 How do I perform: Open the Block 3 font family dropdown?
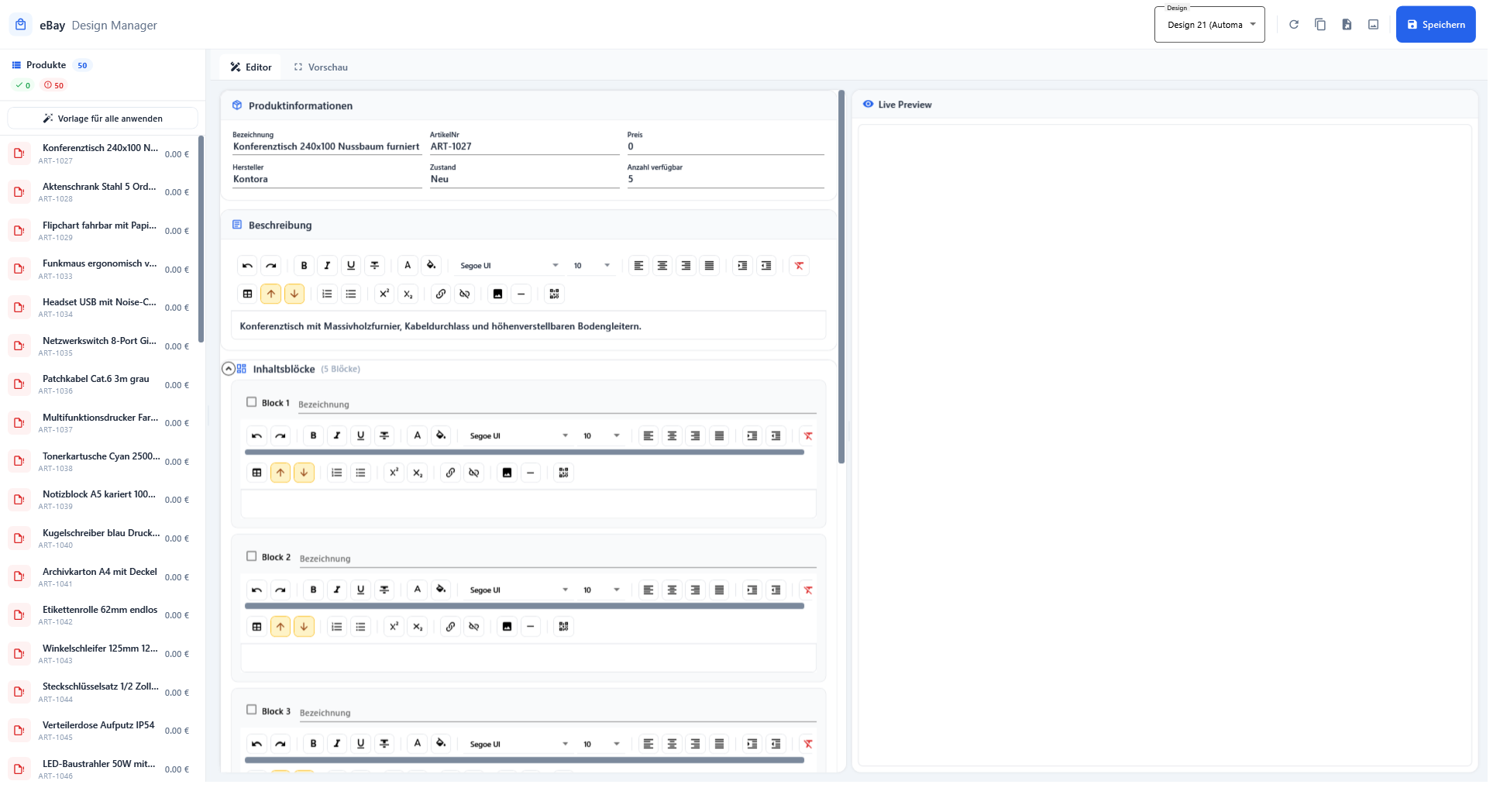[x=518, y=744]
